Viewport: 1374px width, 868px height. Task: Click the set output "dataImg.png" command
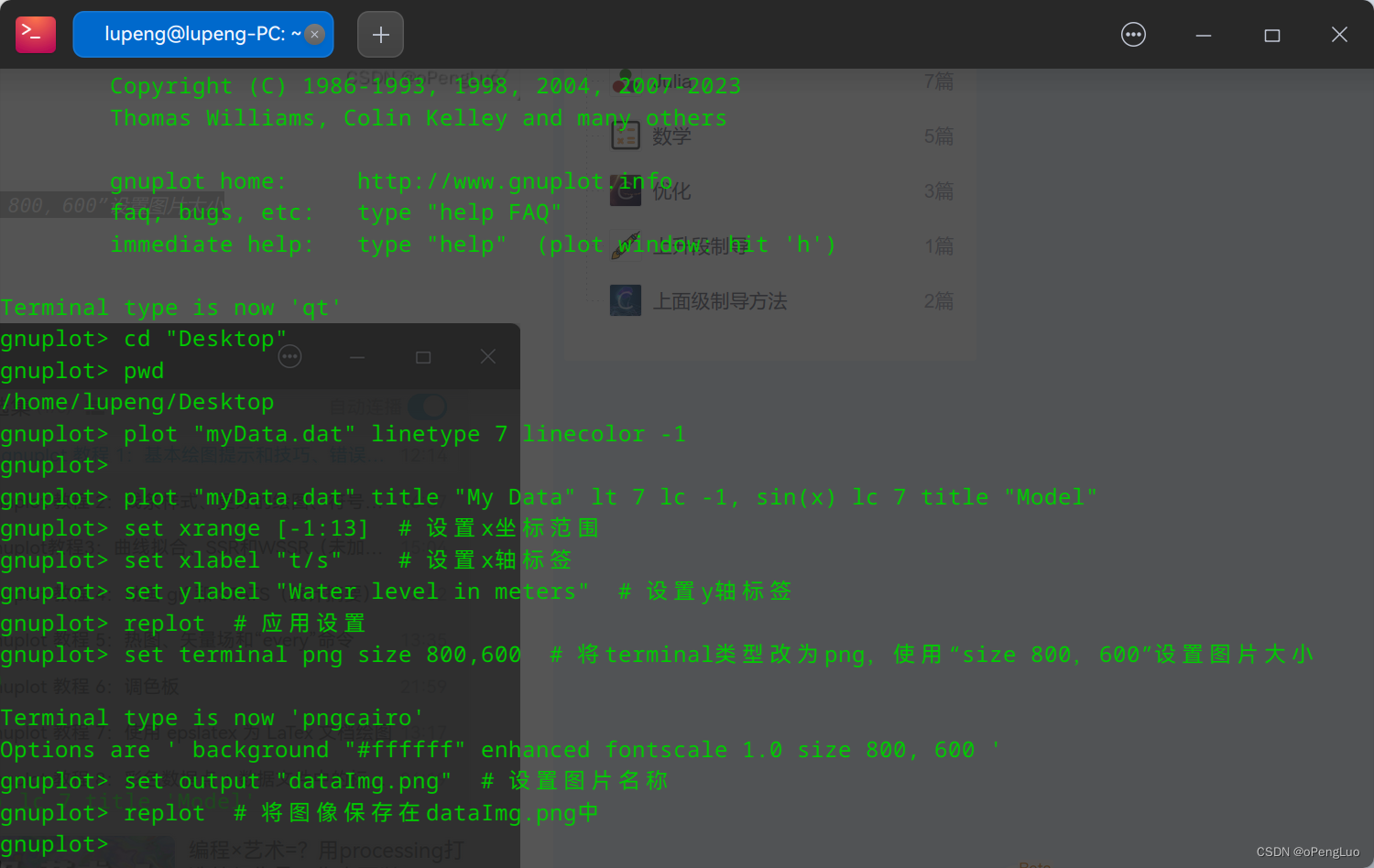pyautogui.click(x=334, y=781)
